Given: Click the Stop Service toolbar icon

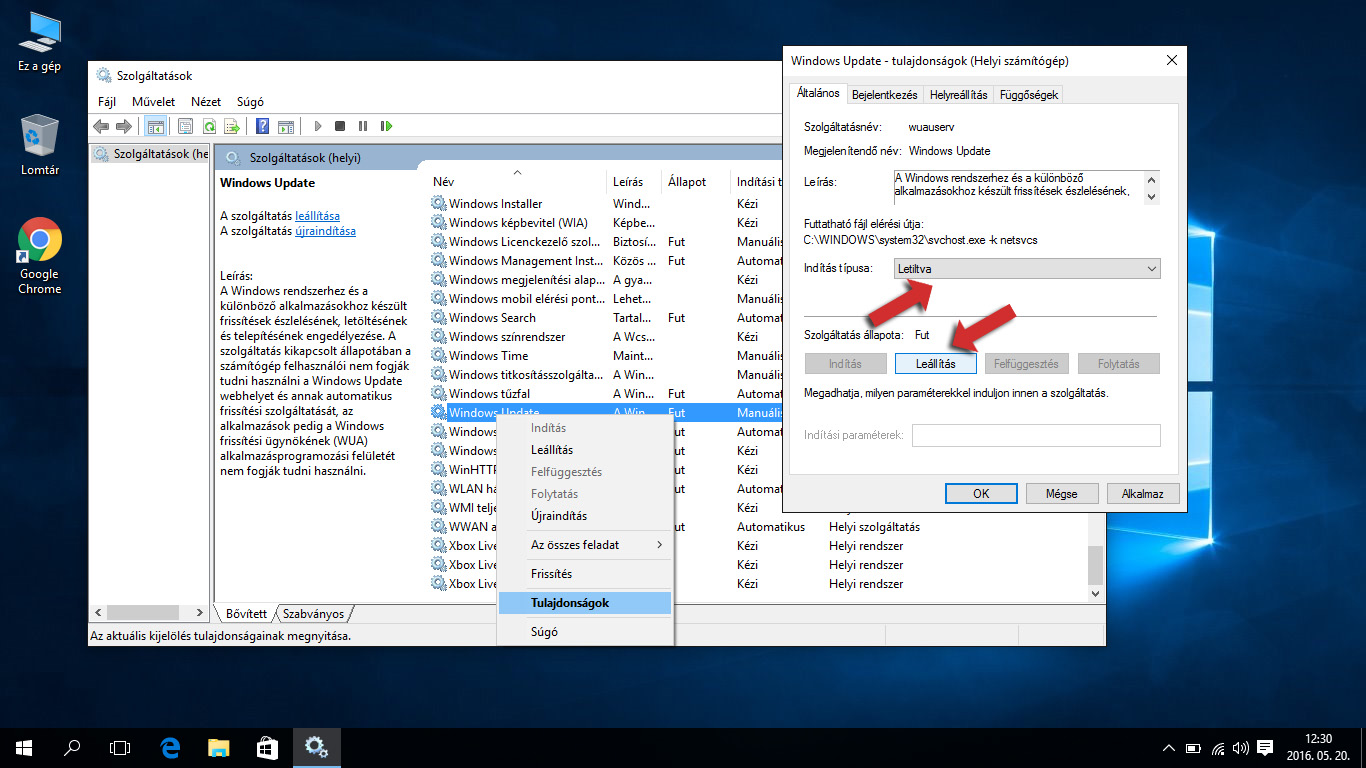Looking at the screenshot, I should coord(340,126).
